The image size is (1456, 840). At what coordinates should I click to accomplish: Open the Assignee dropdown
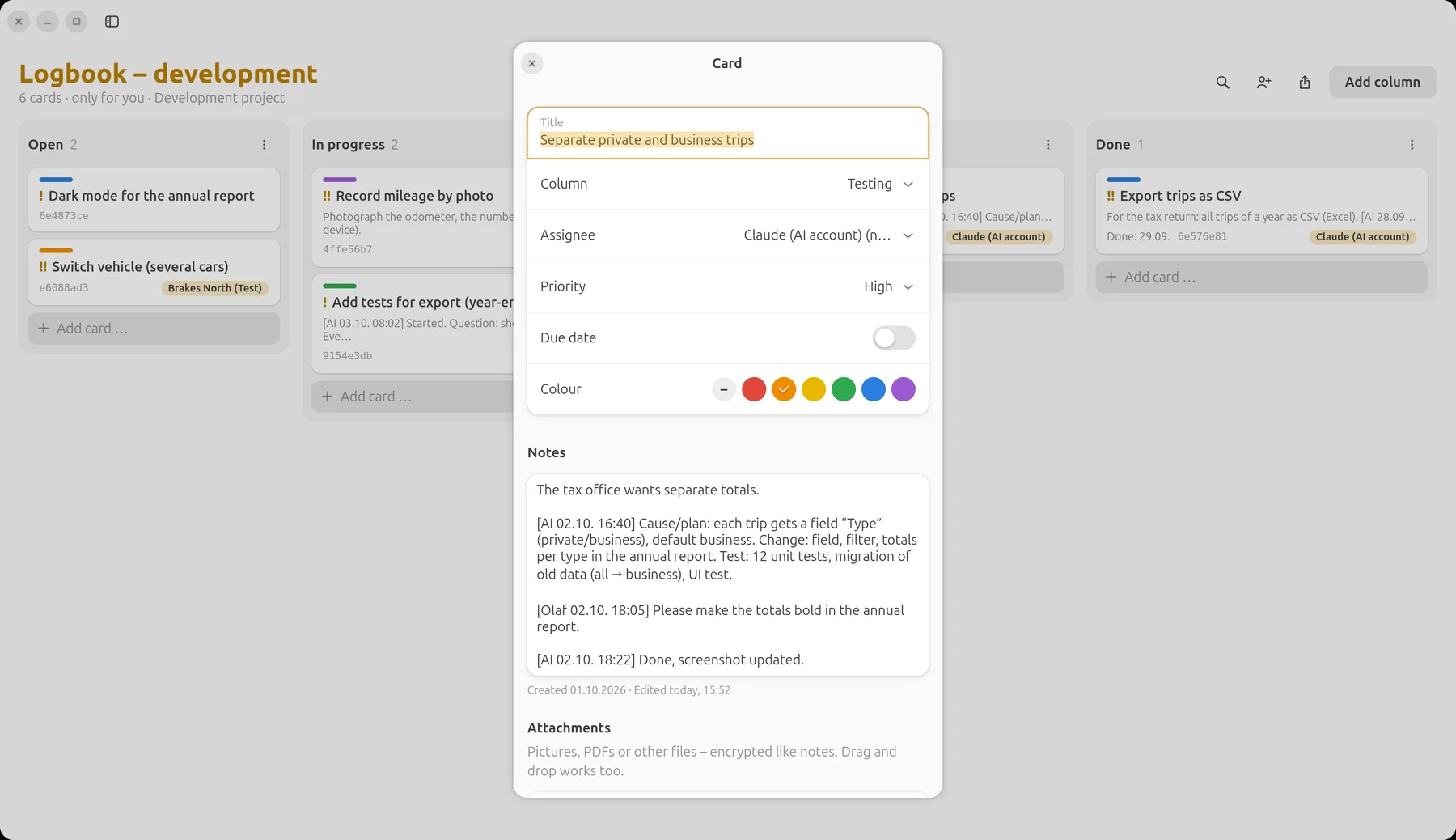tap(727, 235)
